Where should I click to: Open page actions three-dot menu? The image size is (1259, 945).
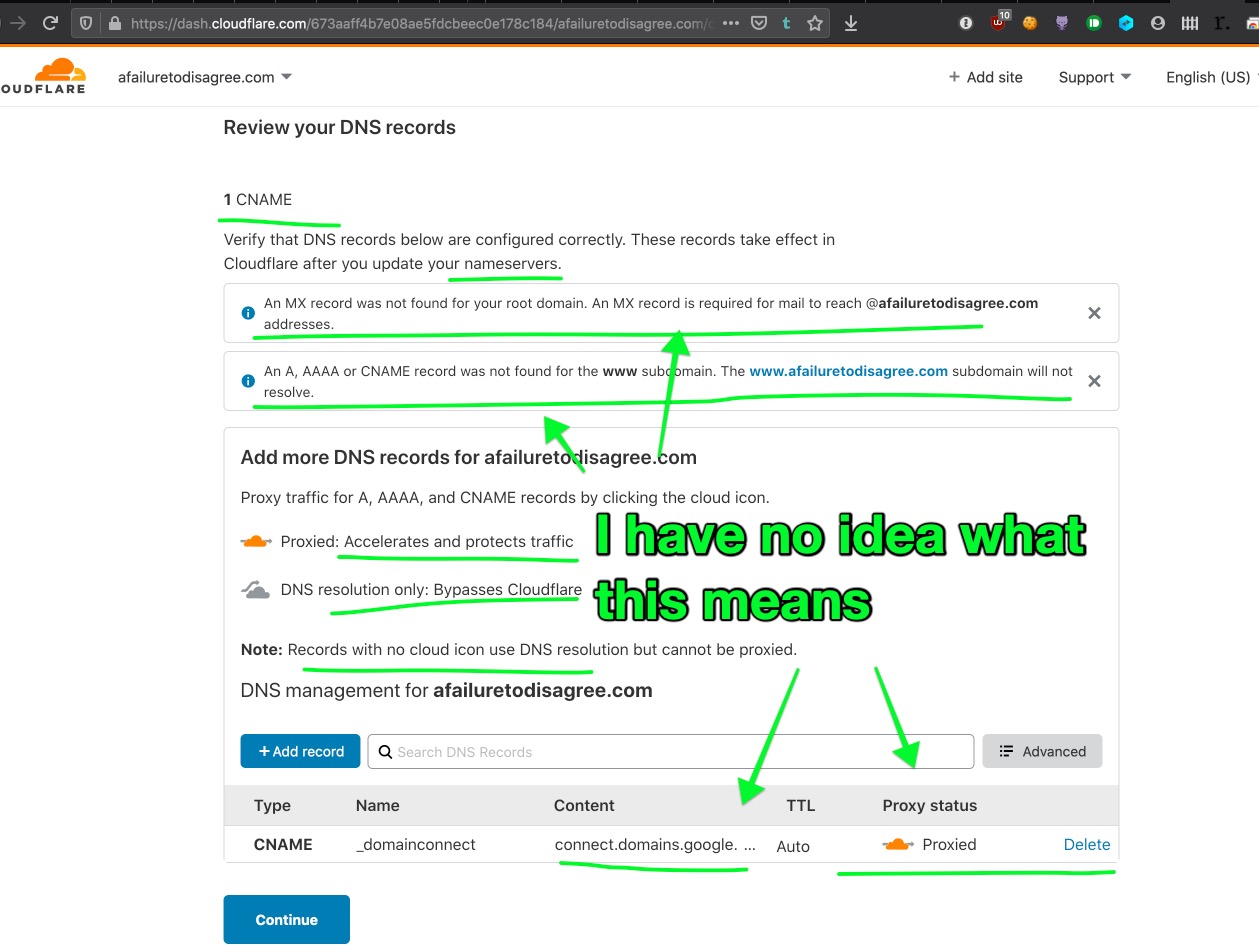pos(731,23)
